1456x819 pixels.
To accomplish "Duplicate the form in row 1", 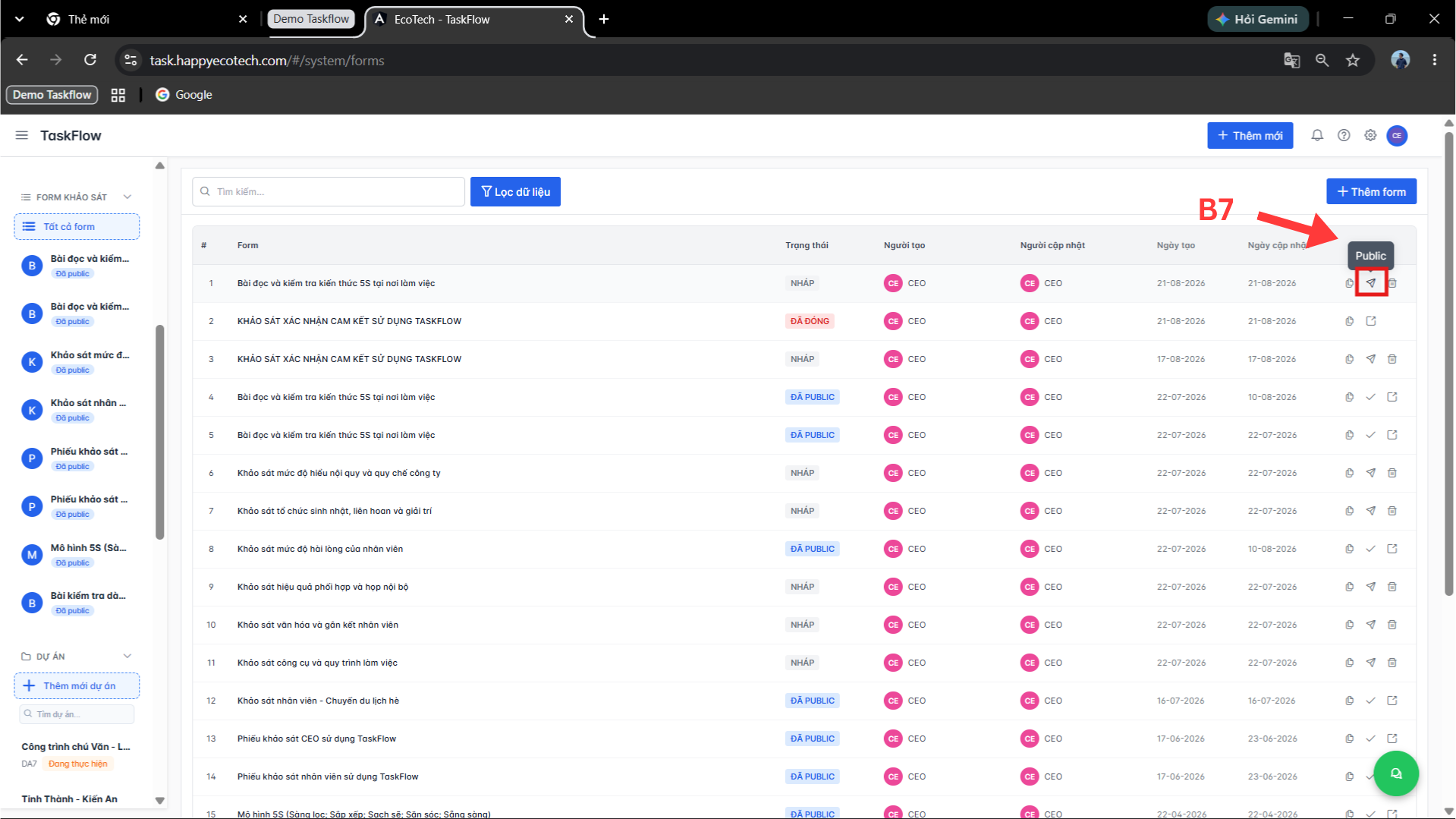I will (1350, 283).
